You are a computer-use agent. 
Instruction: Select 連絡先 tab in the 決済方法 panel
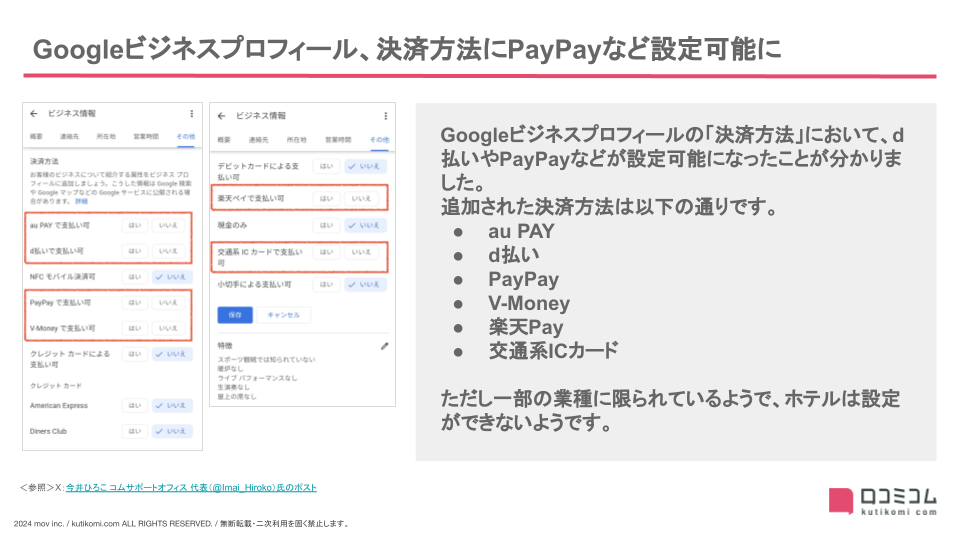pyautogui.click(x=69, y=137)
